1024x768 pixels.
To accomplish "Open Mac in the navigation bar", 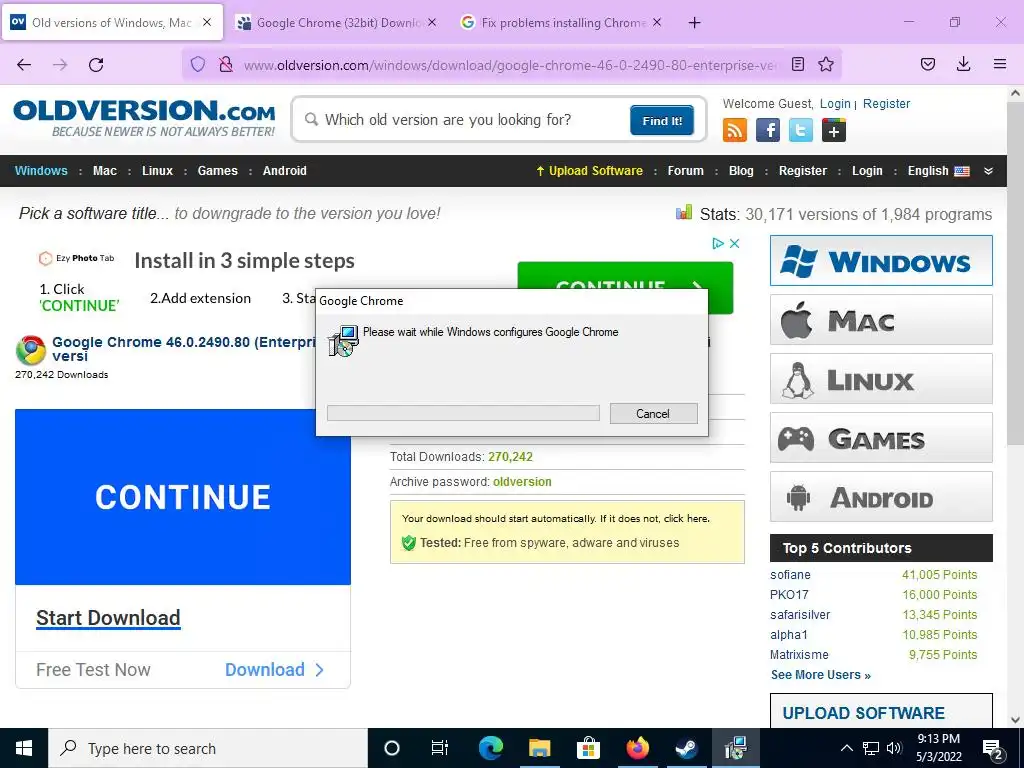I will click(104, 171).
